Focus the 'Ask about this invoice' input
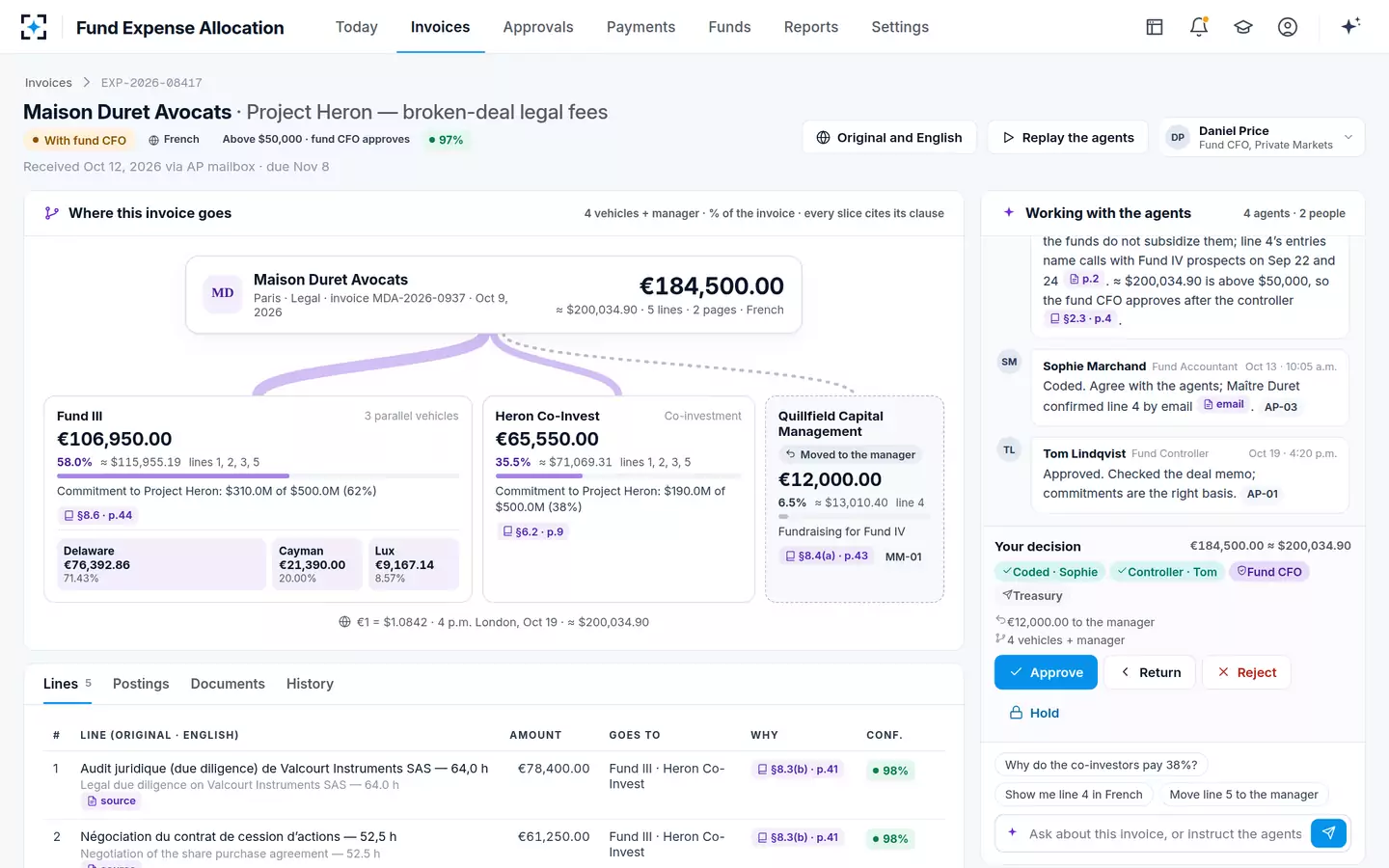 tap(1165, 833)
